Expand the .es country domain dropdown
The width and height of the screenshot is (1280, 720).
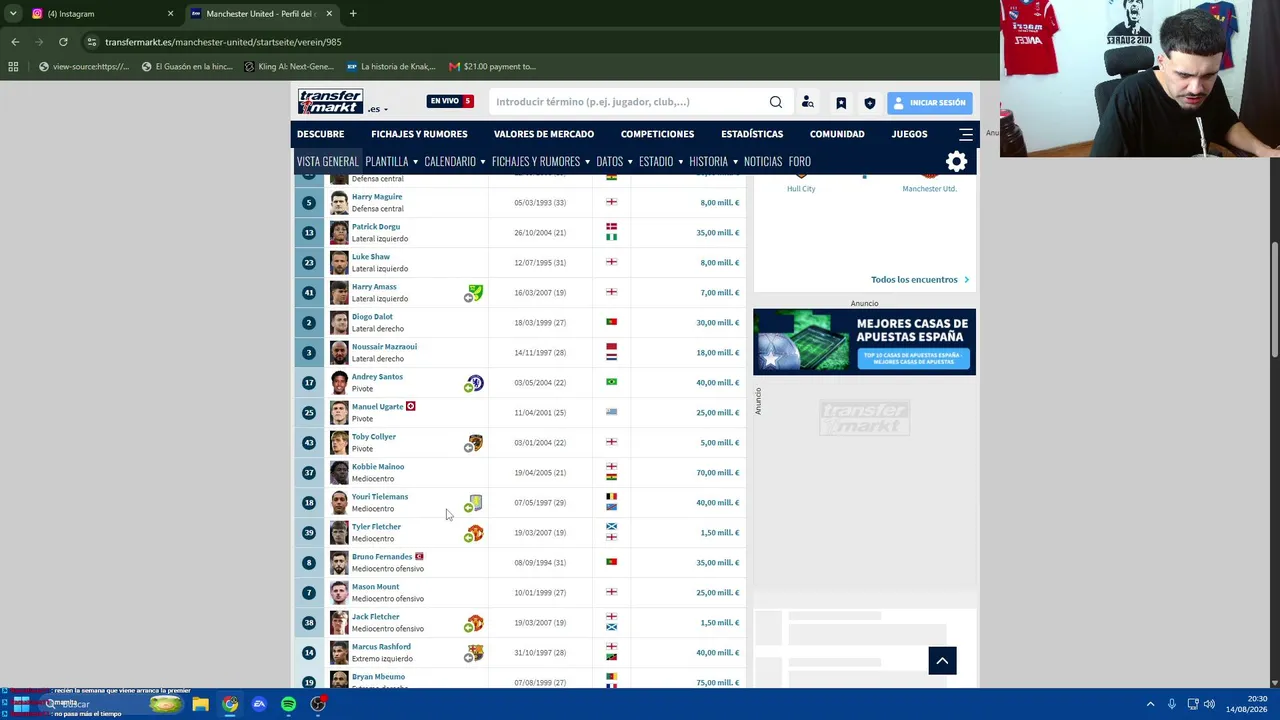point(378,109)
